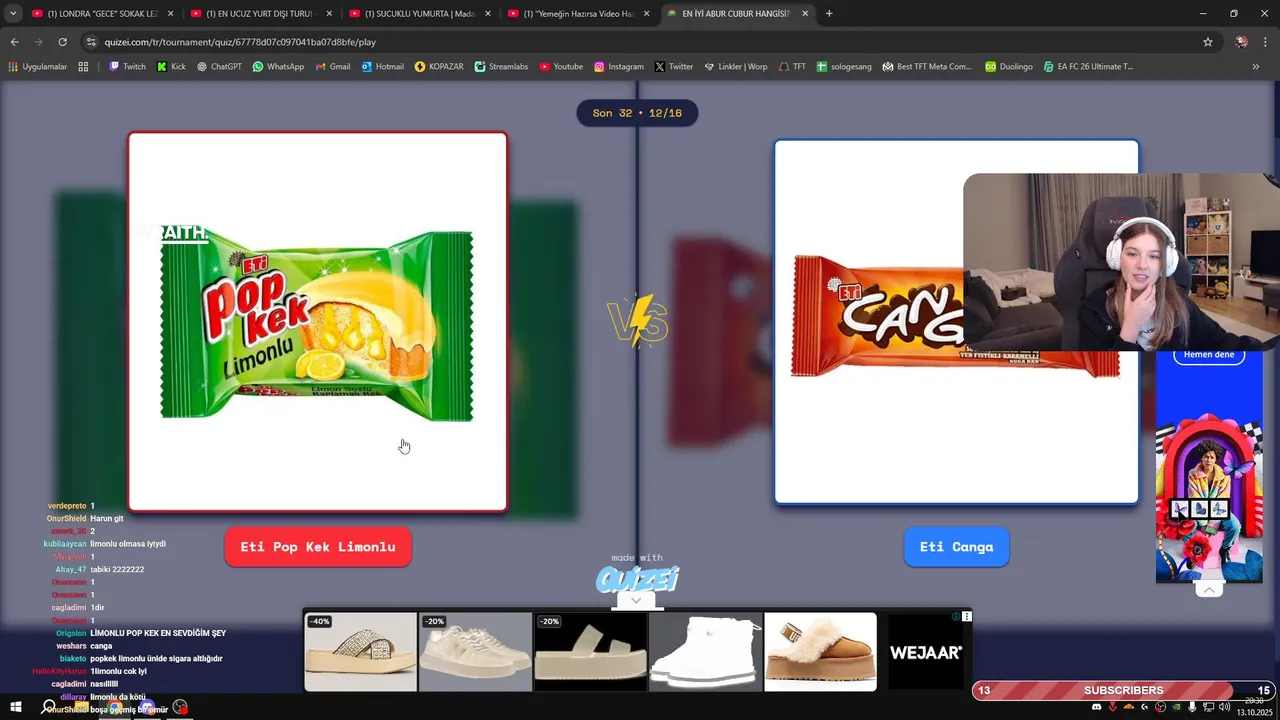Close the EN İYİ ABUR CUBUR tab
1280x720 pixels.
pos(805,14)
